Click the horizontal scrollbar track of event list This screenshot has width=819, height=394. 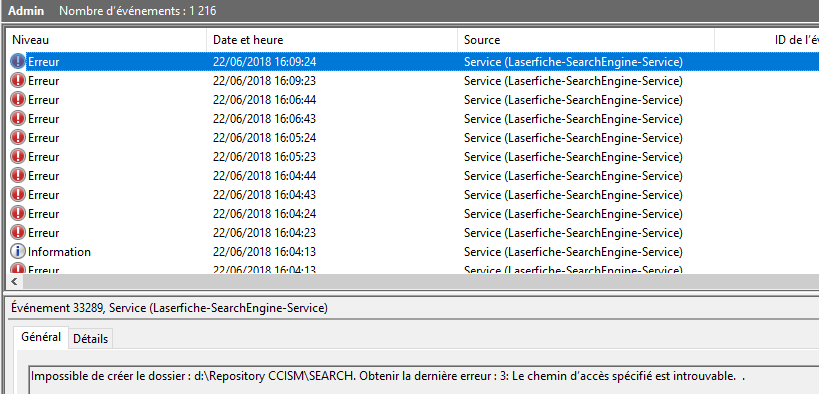pyautogui.click(x=420, y=282)
